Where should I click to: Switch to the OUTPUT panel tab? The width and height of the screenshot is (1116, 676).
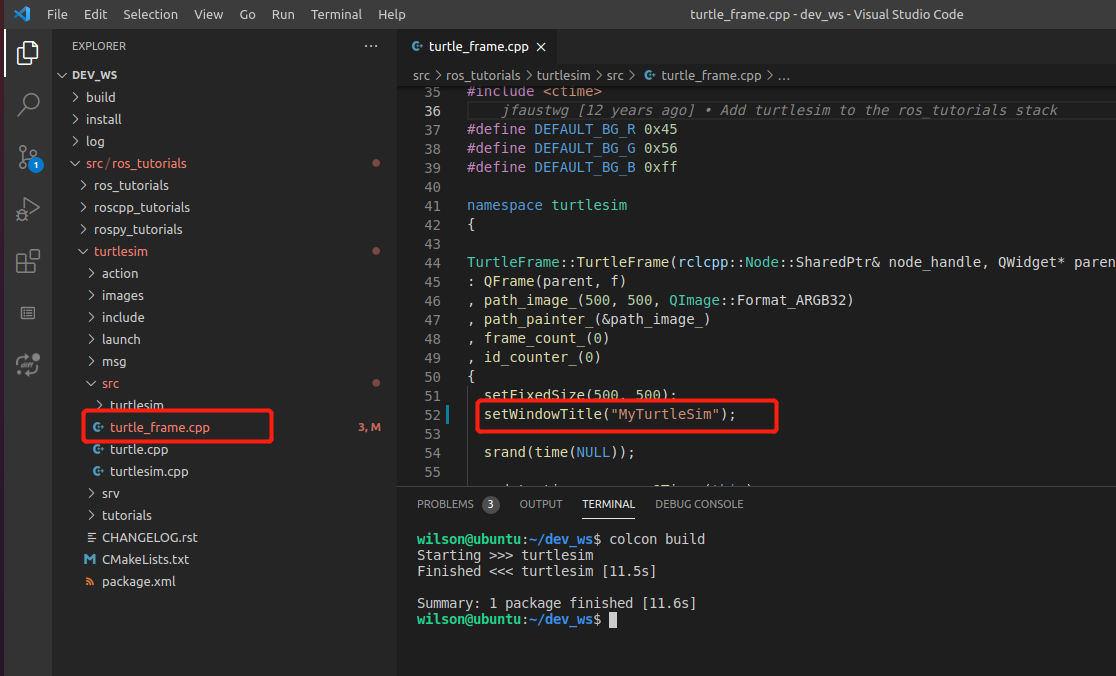coord(541,504)
